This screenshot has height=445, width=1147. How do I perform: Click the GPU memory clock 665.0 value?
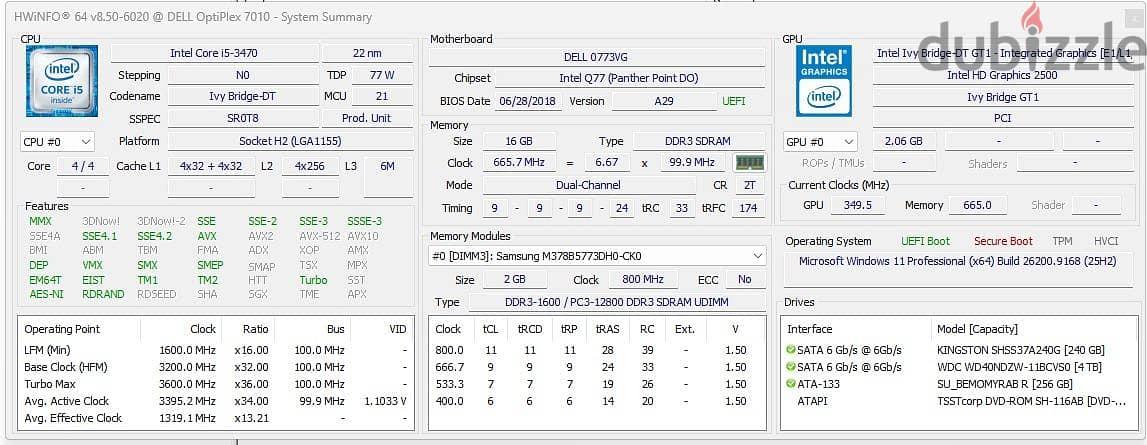click(x=977, y=206)
